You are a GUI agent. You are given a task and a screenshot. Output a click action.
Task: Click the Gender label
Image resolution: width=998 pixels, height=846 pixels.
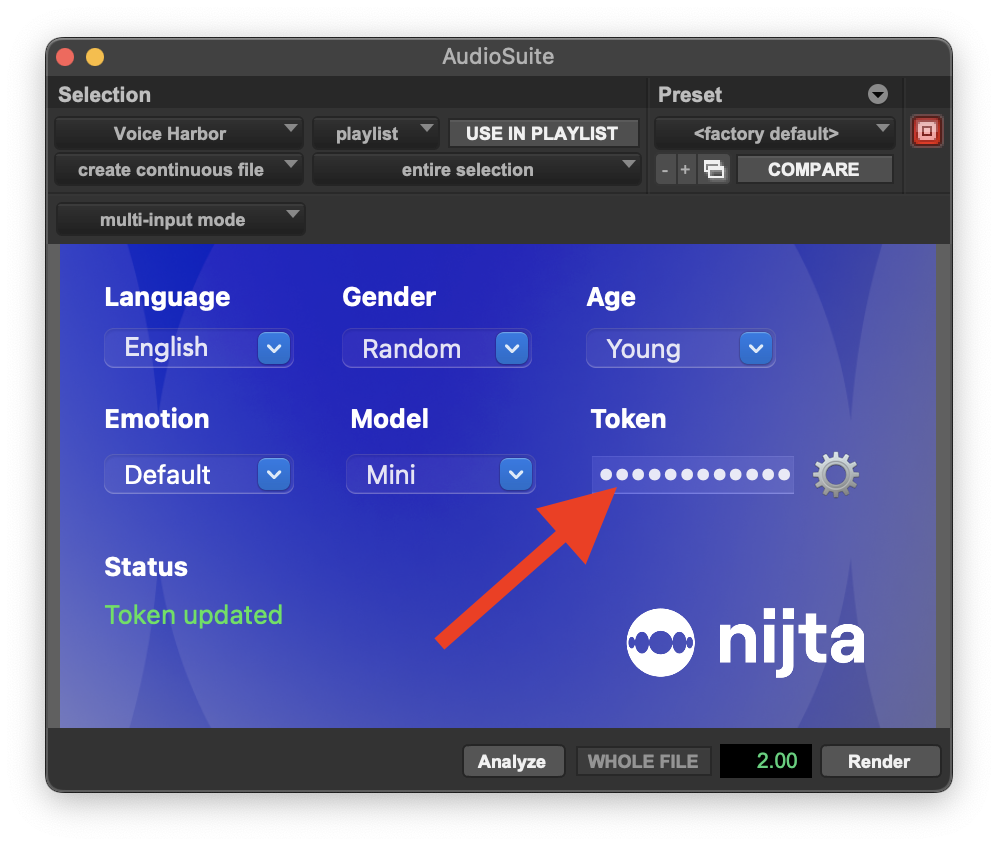[x=389, y=297]
